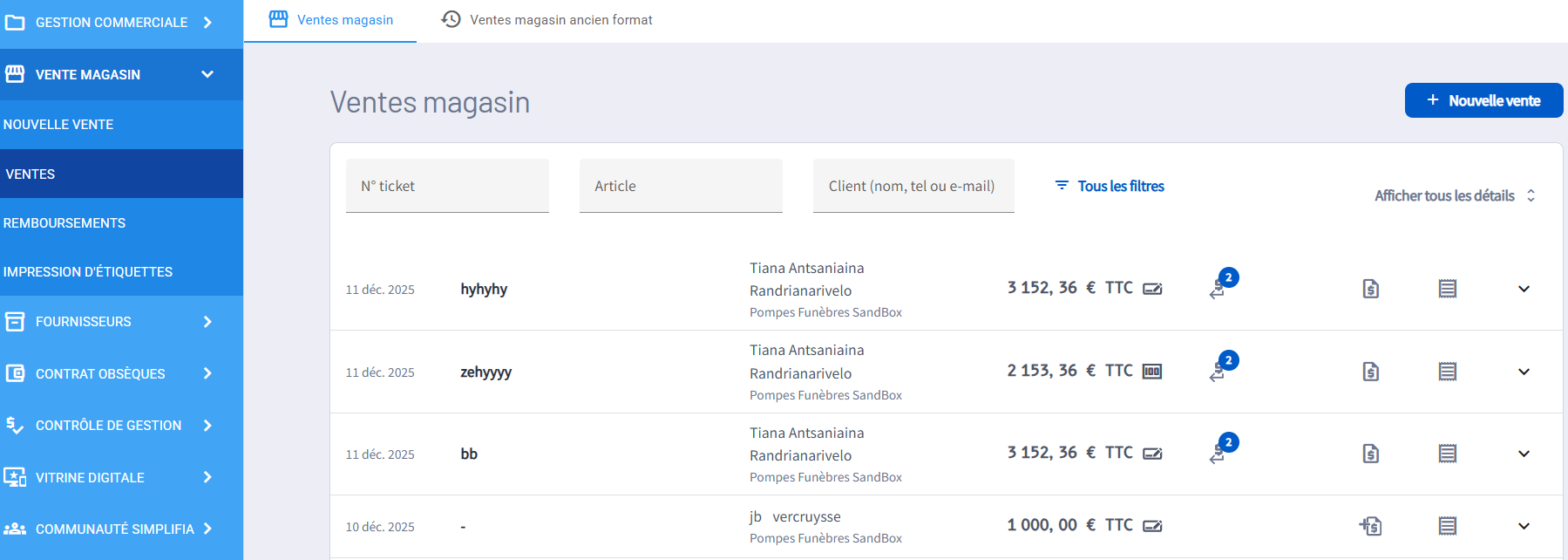The height and width of the screenshot is (560, 1568).
Task: Open receipt list icon for bb sale
Action: coord(1447,454)
